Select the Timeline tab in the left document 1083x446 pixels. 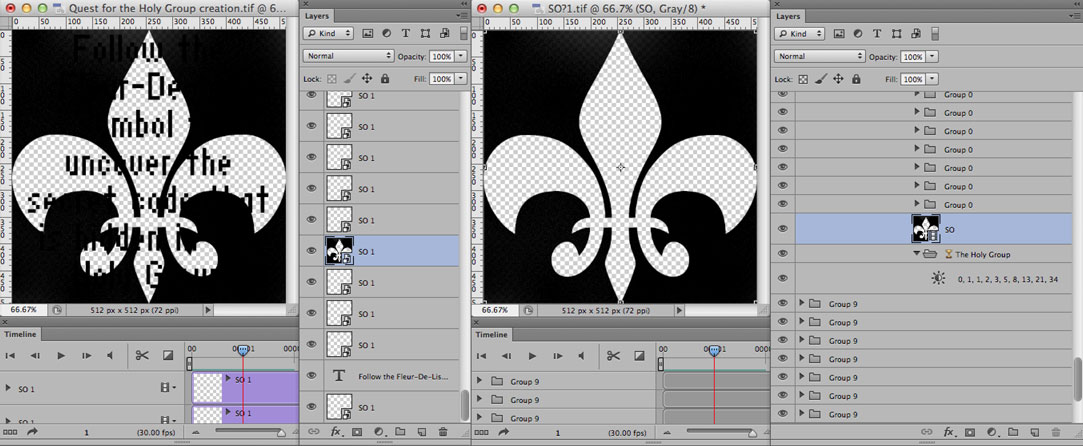21,335
